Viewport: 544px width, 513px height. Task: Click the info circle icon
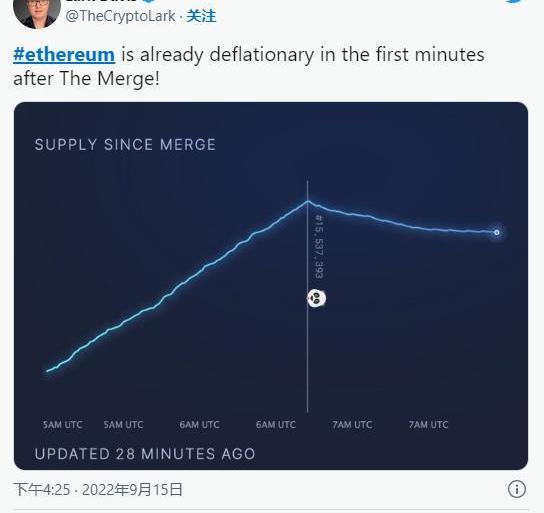517,489
